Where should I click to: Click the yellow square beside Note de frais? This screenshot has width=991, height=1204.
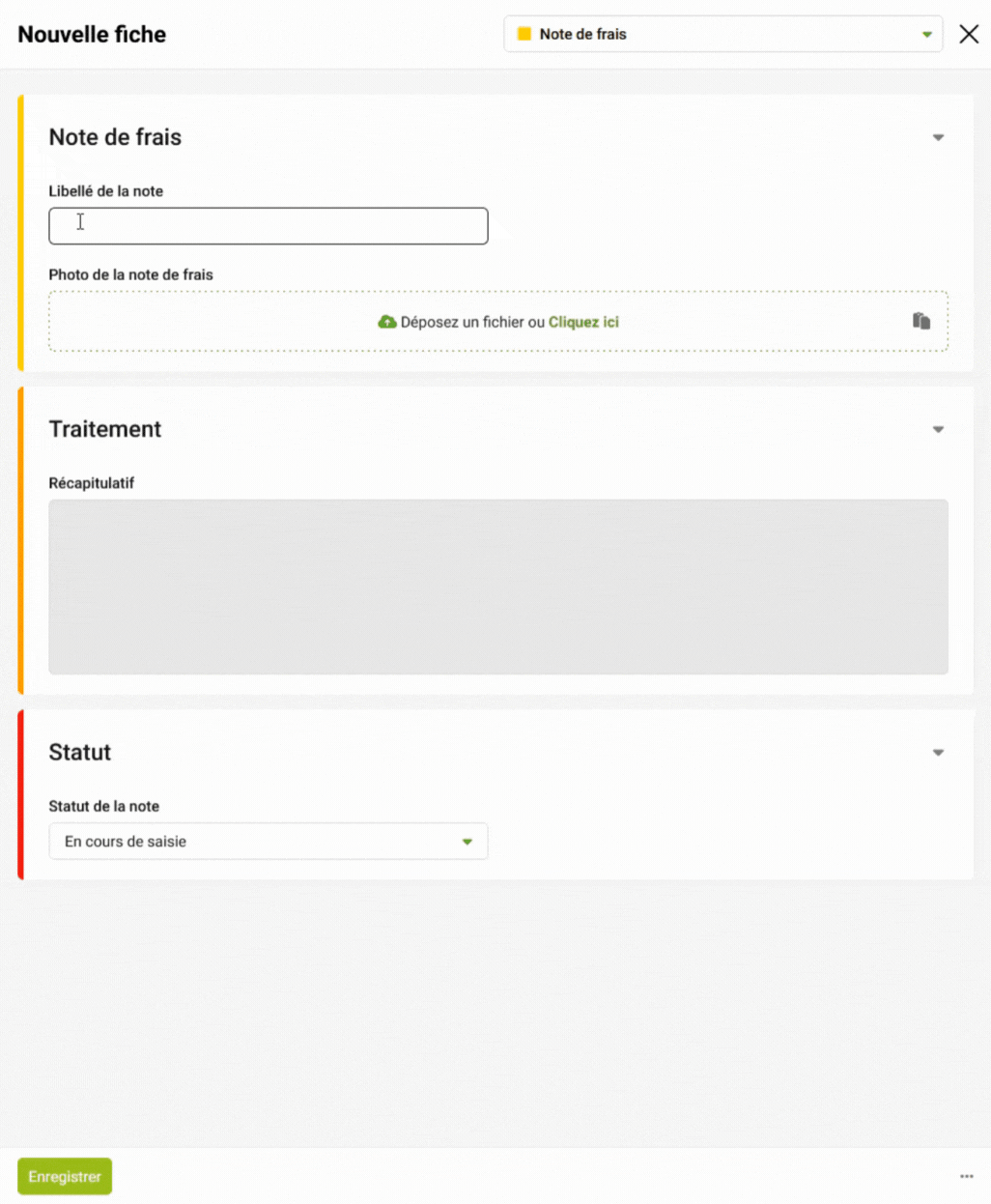pyautogui.click(x=524, y=34)
